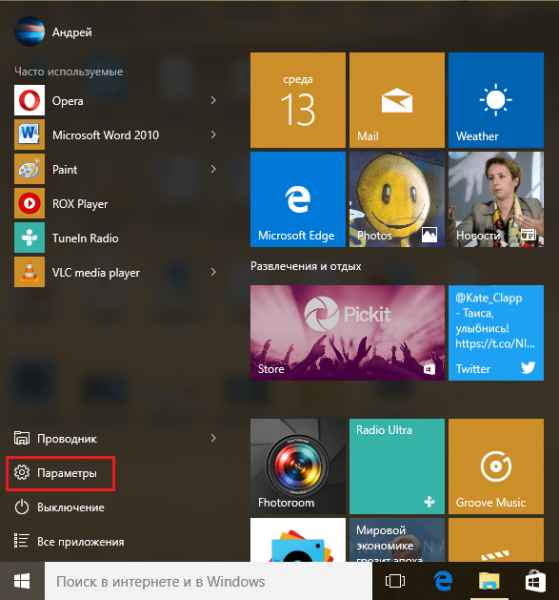Show Все приложения list

[69, 541]
